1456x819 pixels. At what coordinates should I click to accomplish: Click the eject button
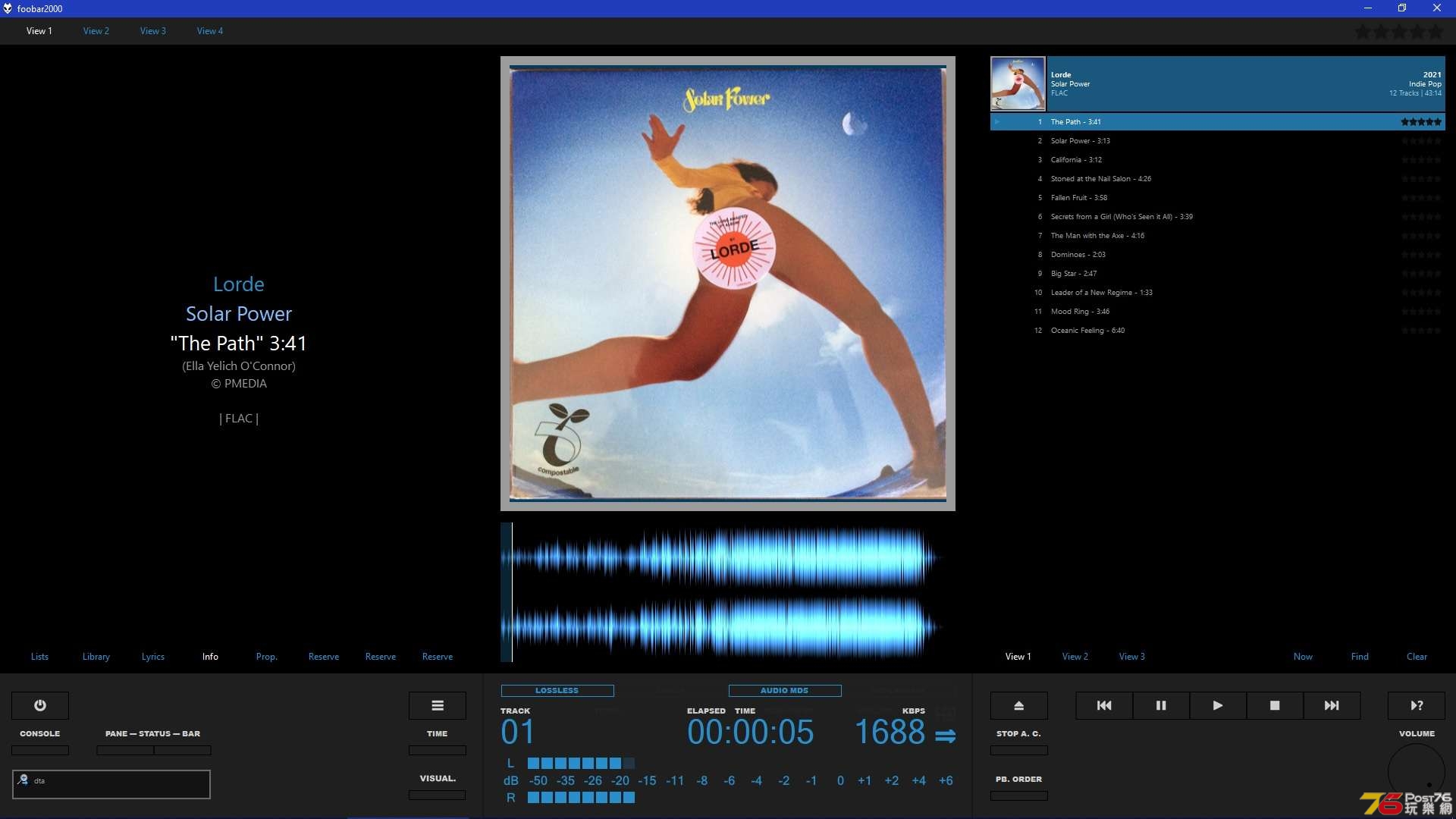point(1019,705)
